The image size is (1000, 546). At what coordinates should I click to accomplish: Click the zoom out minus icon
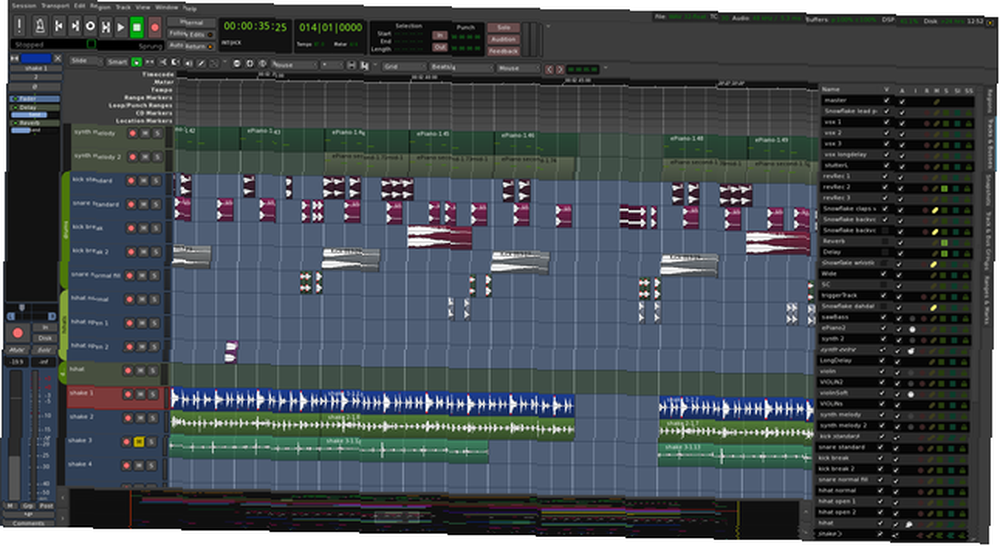point(237,64)
